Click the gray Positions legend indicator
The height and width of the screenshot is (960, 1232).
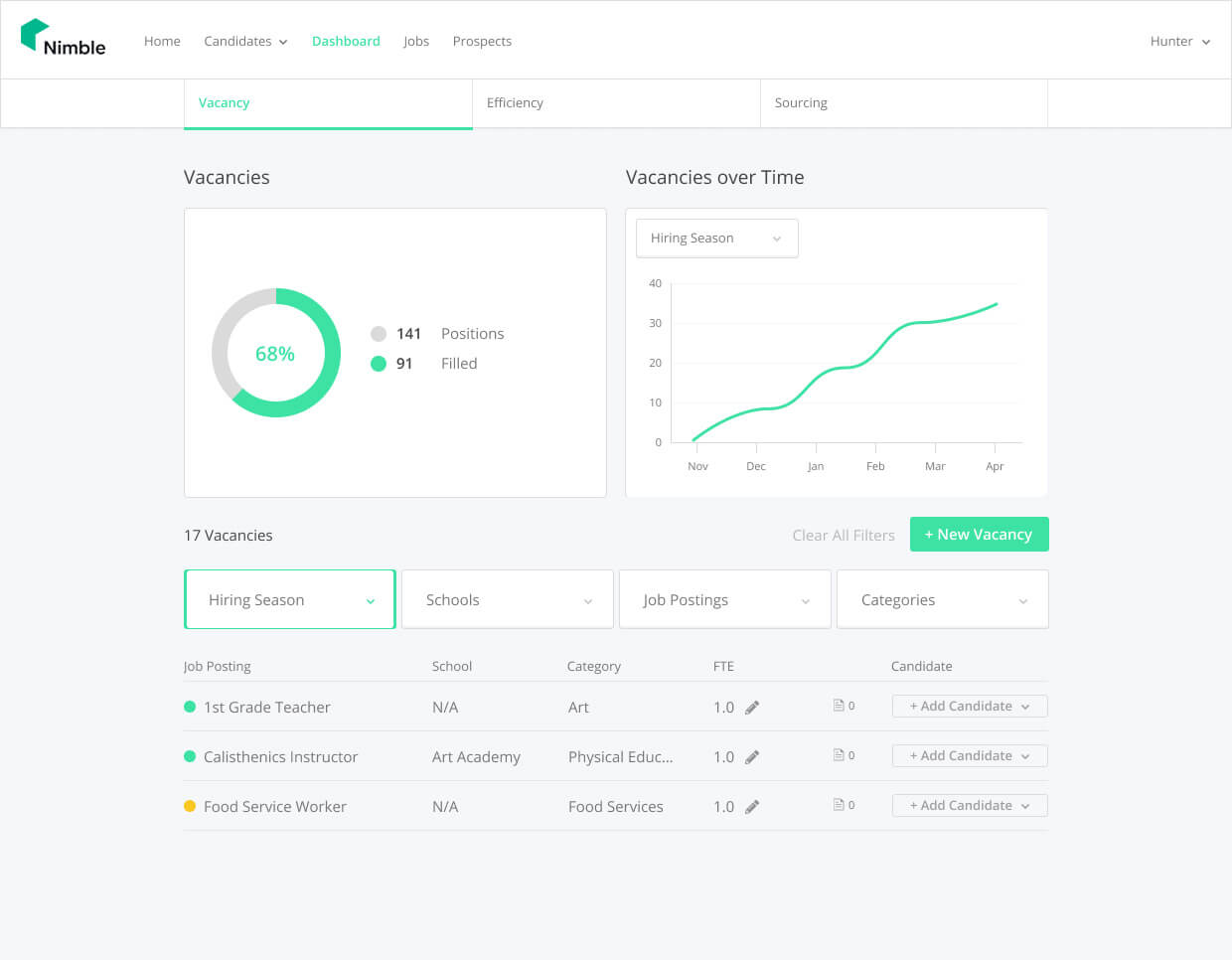[379, 333]
